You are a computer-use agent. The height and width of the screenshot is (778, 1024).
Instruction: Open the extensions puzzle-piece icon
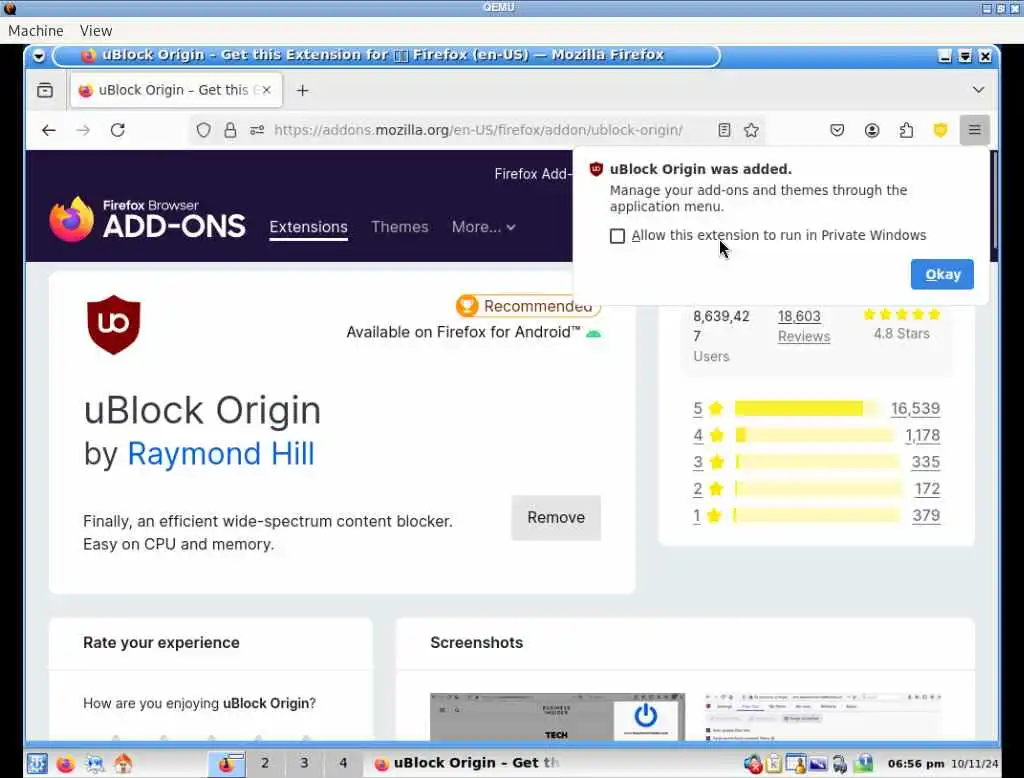coord(906,130)
